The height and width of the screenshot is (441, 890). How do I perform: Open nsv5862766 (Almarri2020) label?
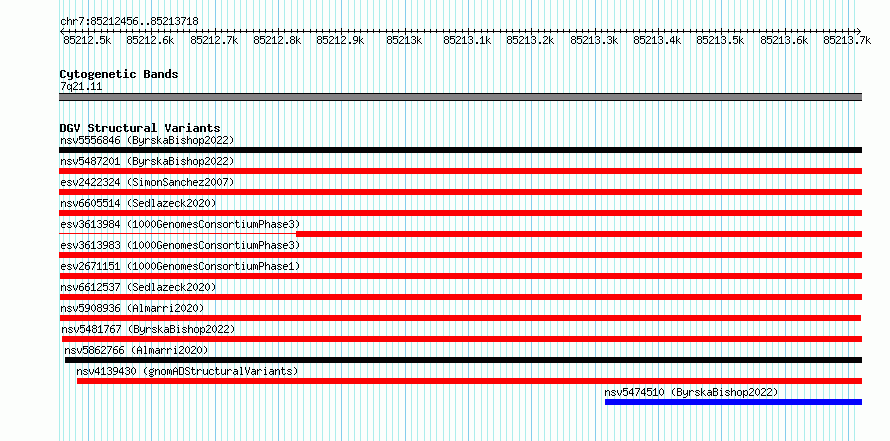click(136, 350)
